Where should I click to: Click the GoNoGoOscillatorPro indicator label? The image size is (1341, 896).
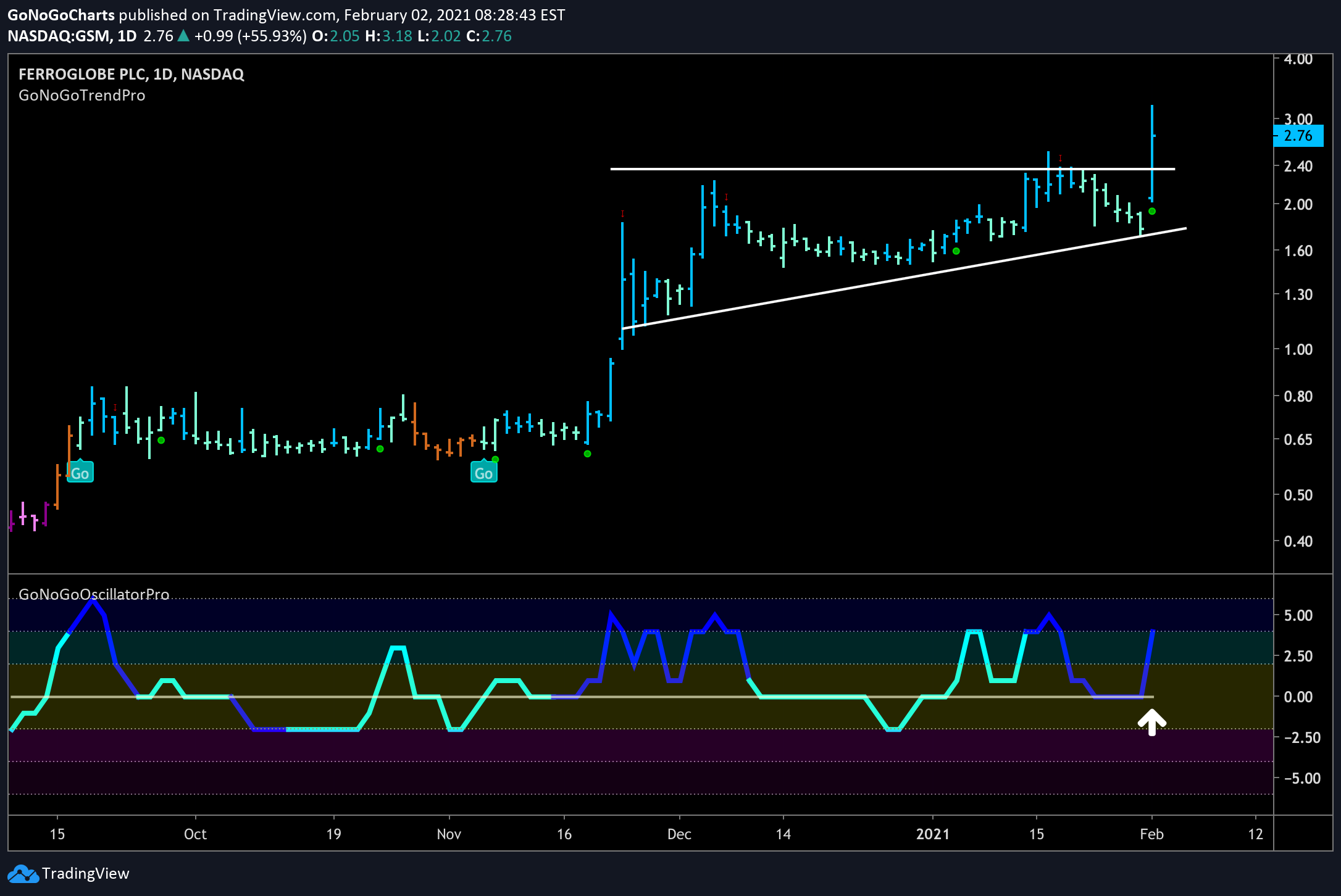tap(94, 594)
